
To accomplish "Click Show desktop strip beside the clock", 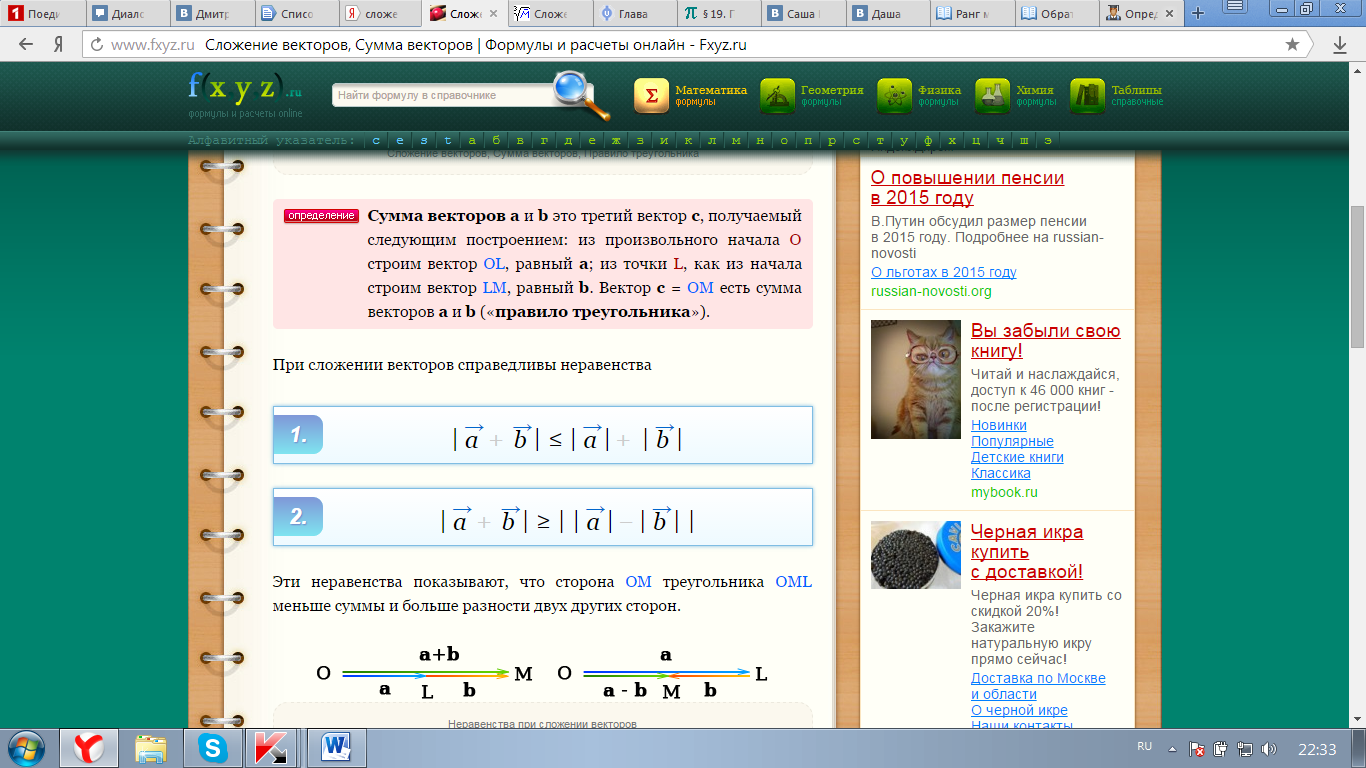I will point(1358,748).
